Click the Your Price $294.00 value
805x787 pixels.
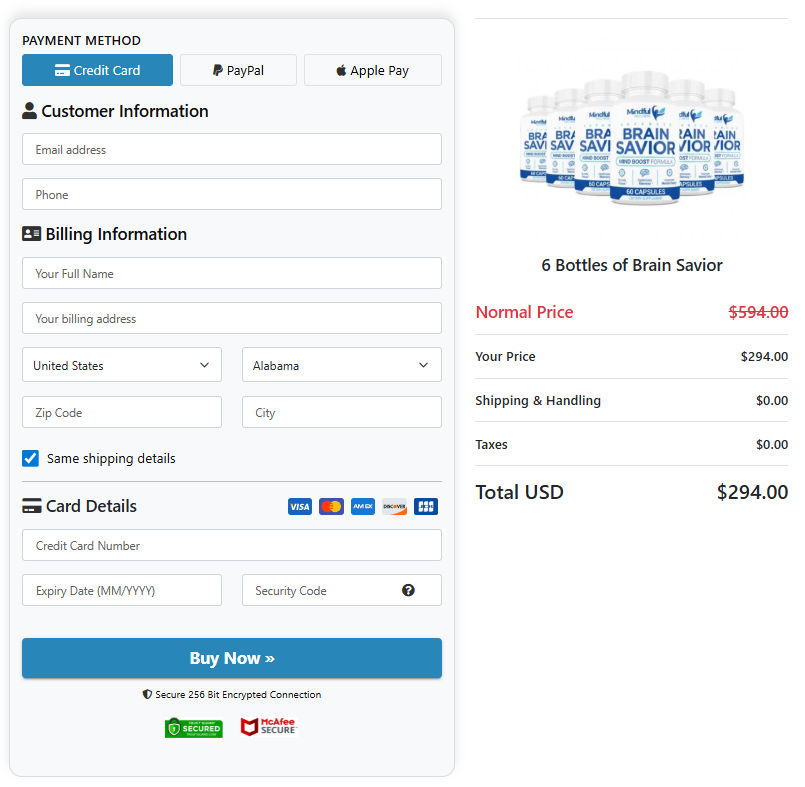764,357
